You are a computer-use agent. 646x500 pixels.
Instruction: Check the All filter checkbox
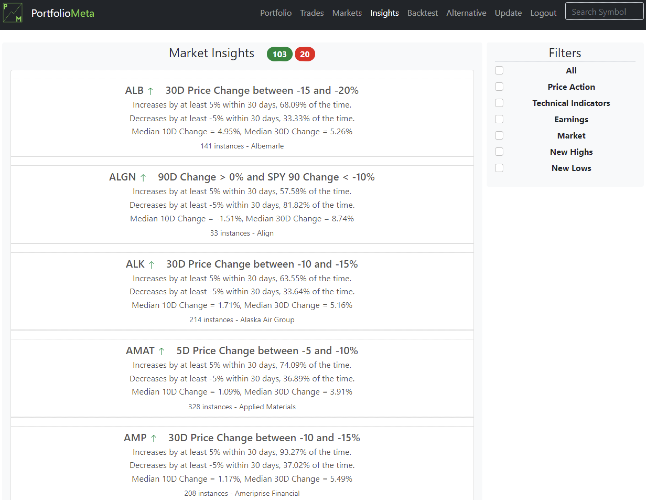pos(499,70)
